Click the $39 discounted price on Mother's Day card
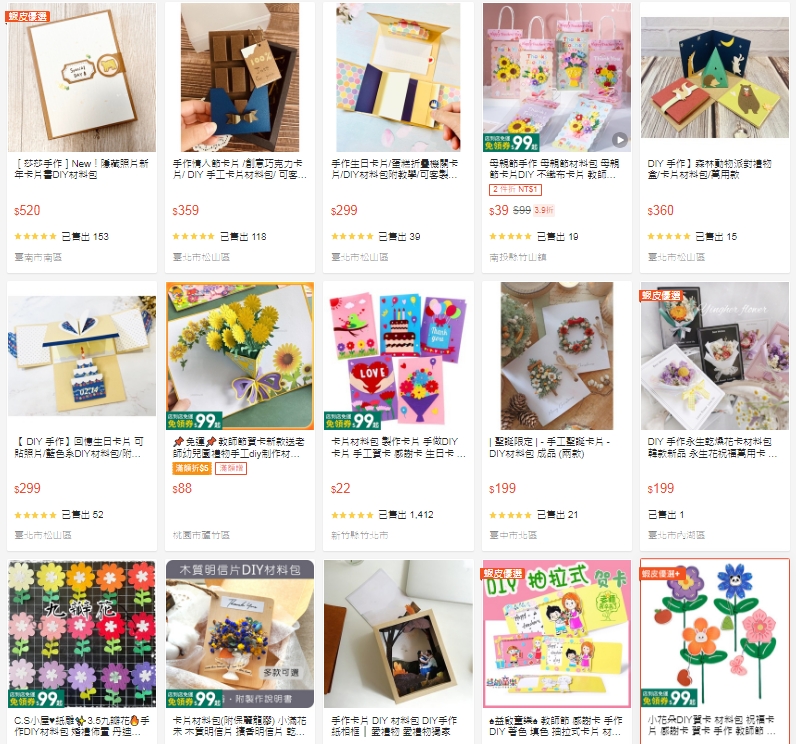 click(499, 210)
